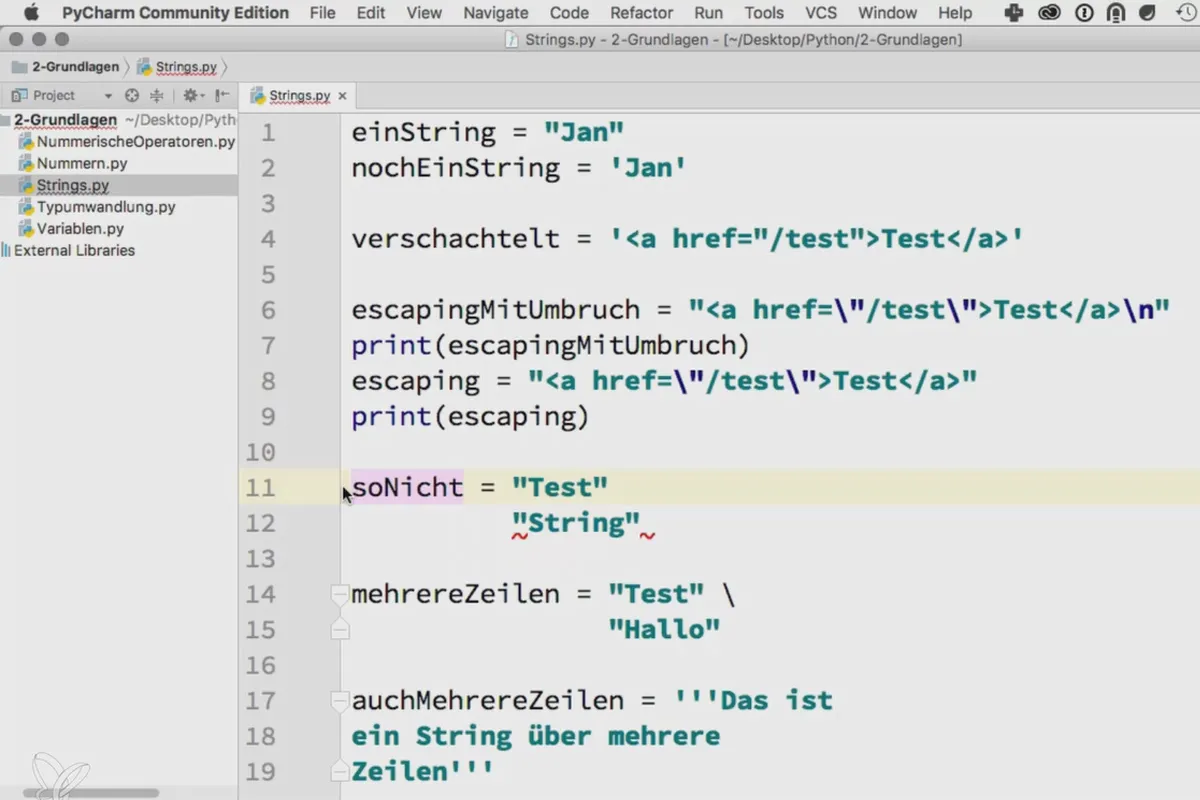The image size is (1200, 800).
Task: Open the File menu
Action: (x=323, y=13)
